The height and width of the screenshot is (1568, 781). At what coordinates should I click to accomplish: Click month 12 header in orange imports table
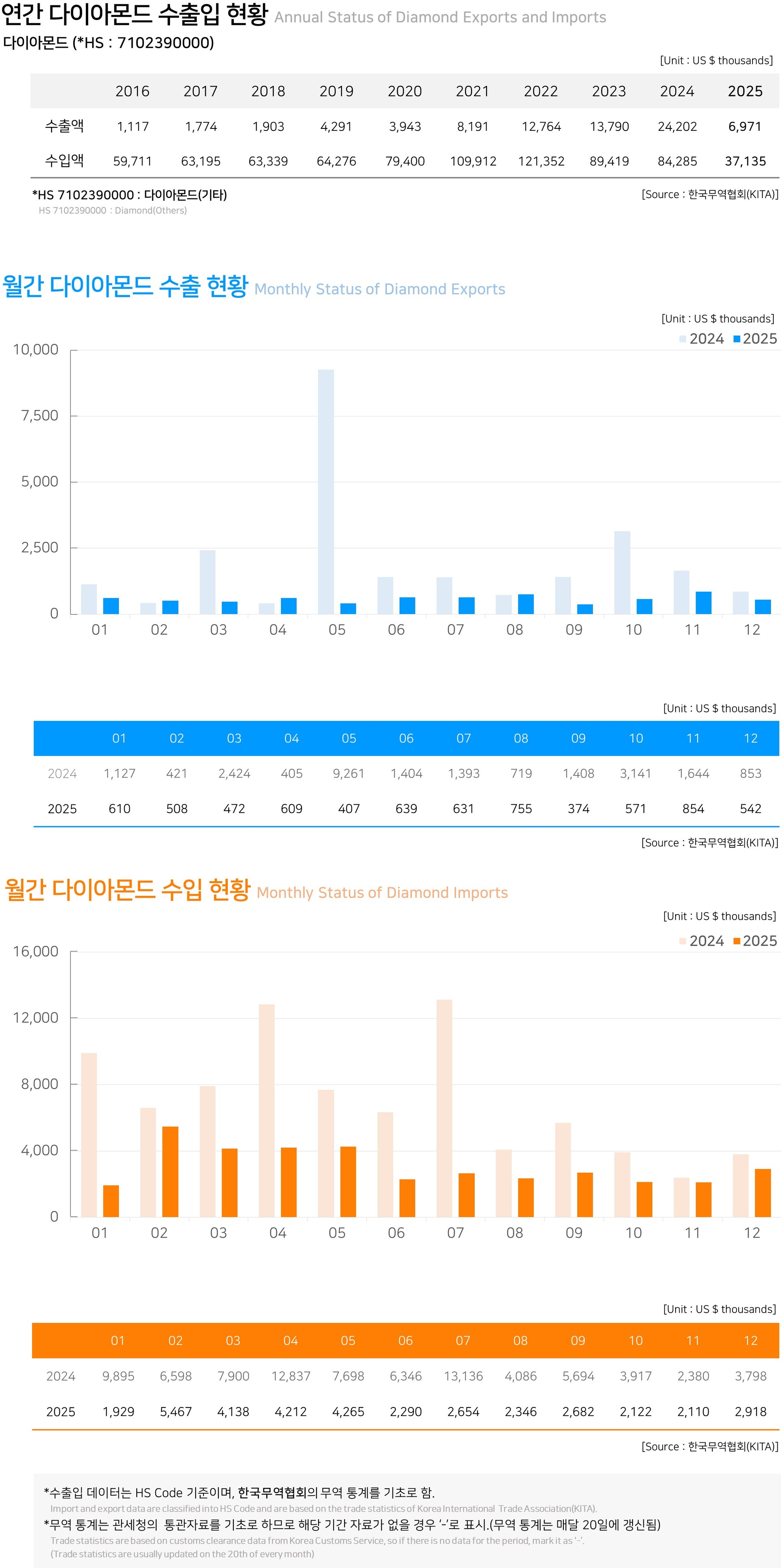pyautogui.click(x=750, y=1340)
